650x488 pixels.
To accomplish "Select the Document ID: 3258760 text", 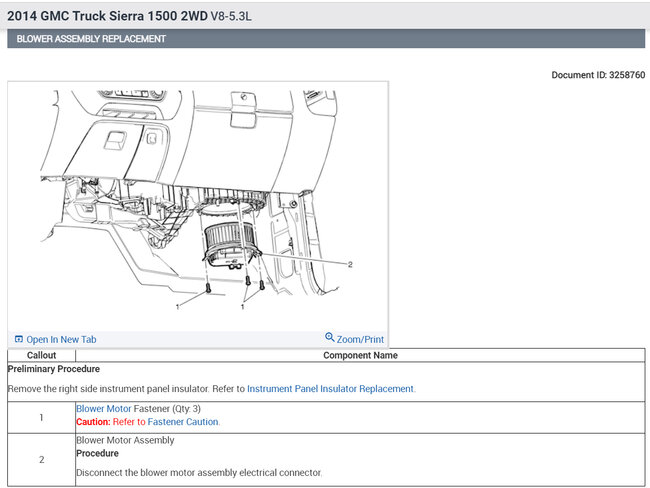I will coord(598,75).
